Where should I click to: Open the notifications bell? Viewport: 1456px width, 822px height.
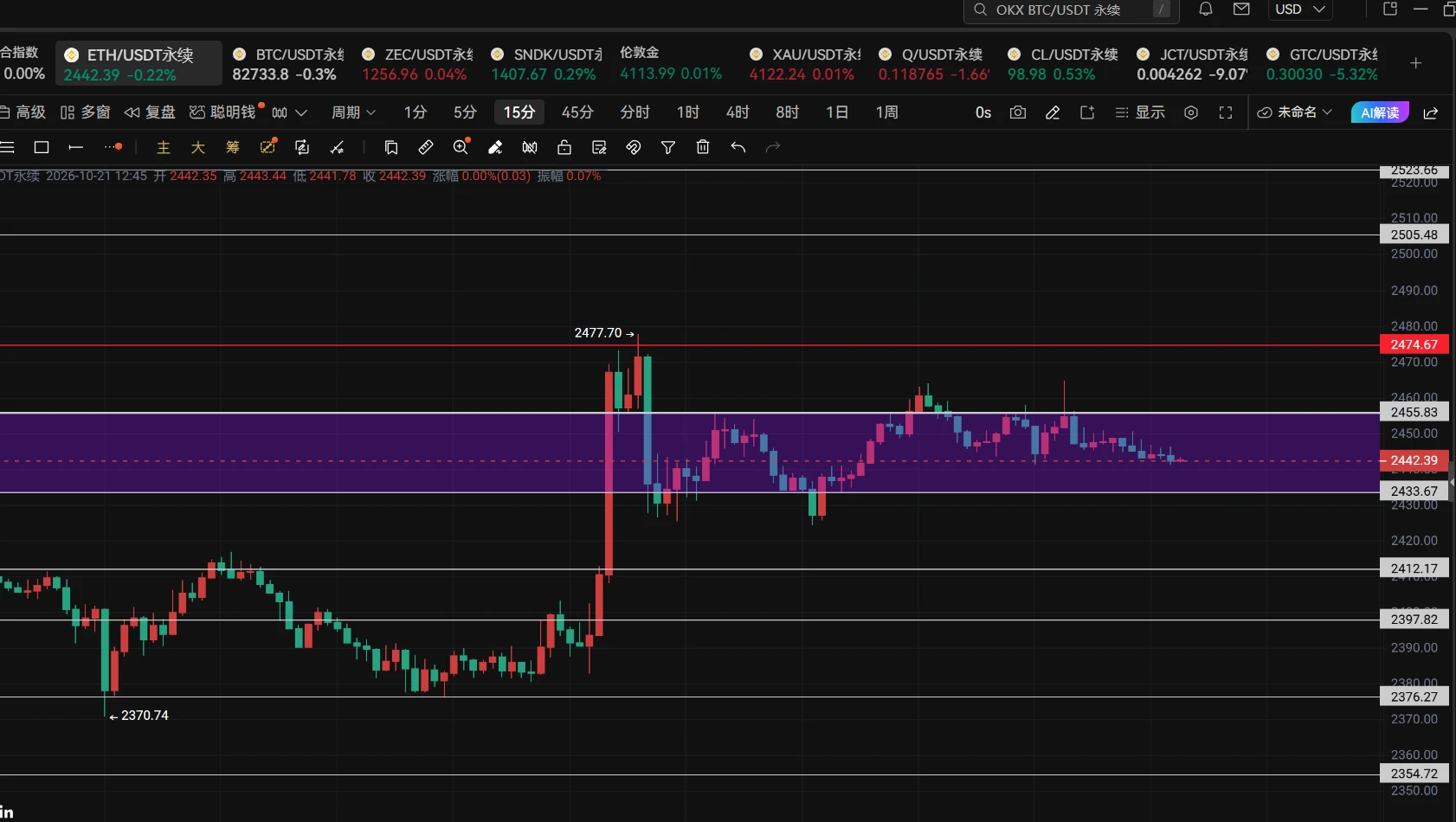click(1205, 10)
